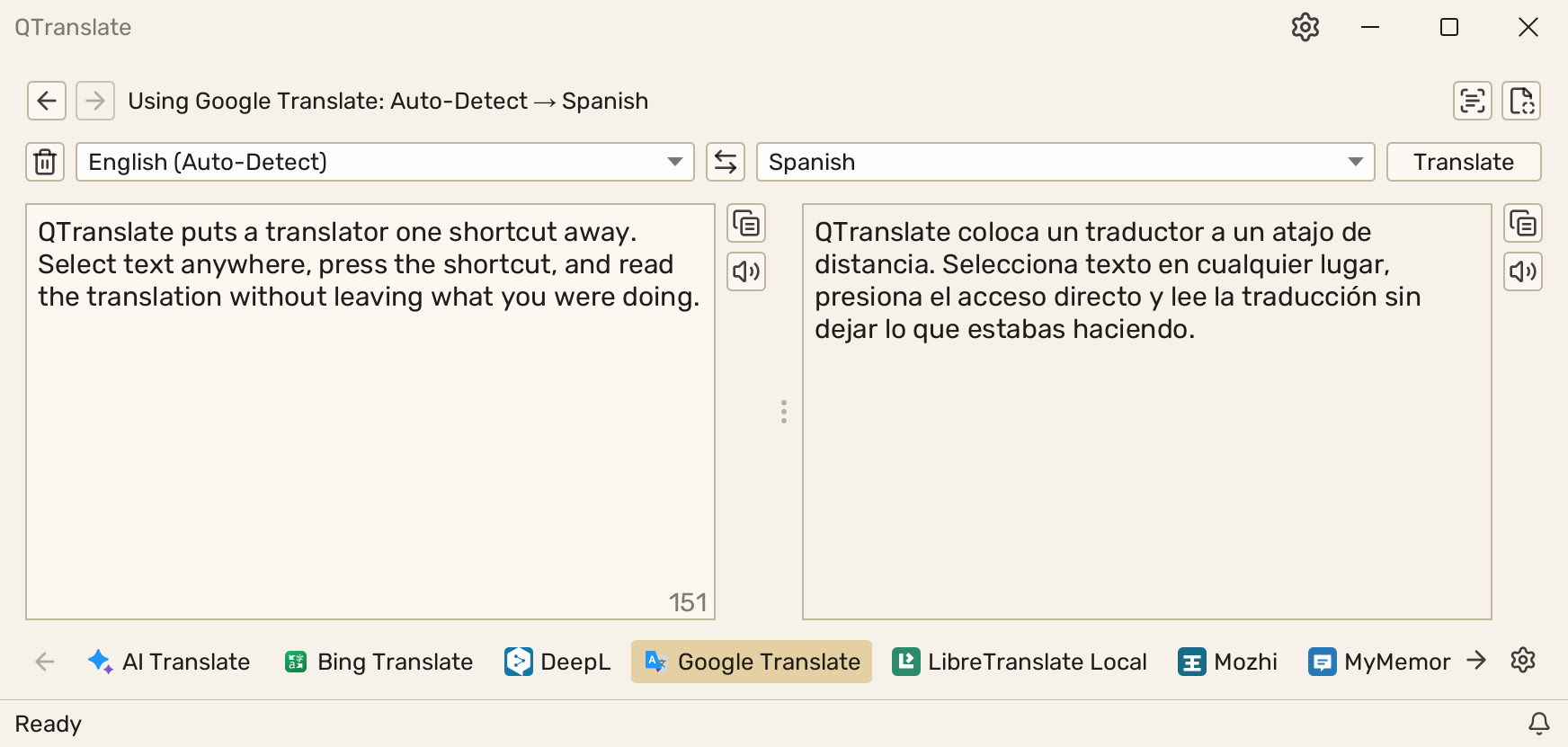
Task: Copy the Spanish translation
Action: coord(1523,223)
